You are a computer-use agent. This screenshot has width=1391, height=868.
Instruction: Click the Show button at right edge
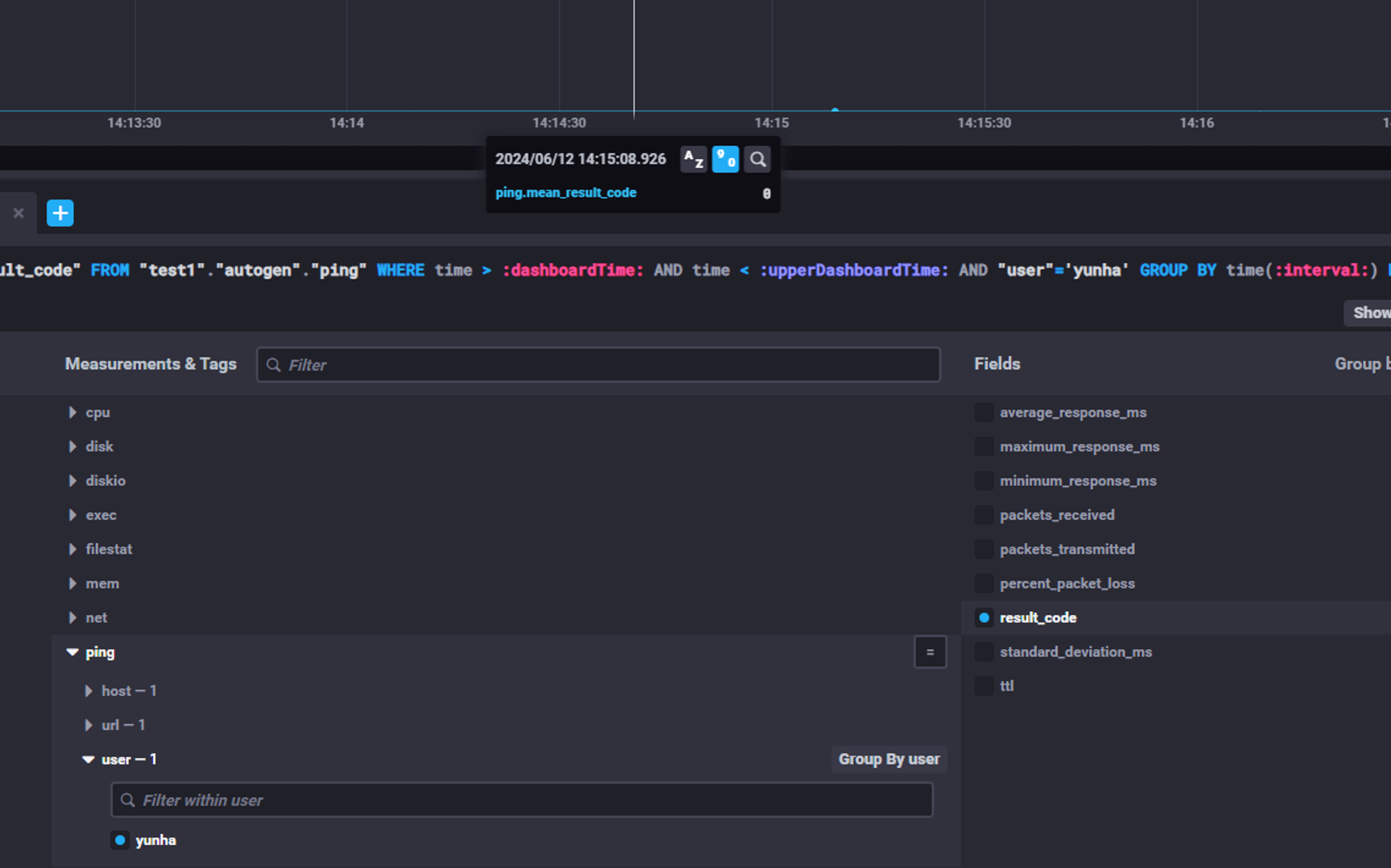pyautogui.click(x=1369, y=313)
